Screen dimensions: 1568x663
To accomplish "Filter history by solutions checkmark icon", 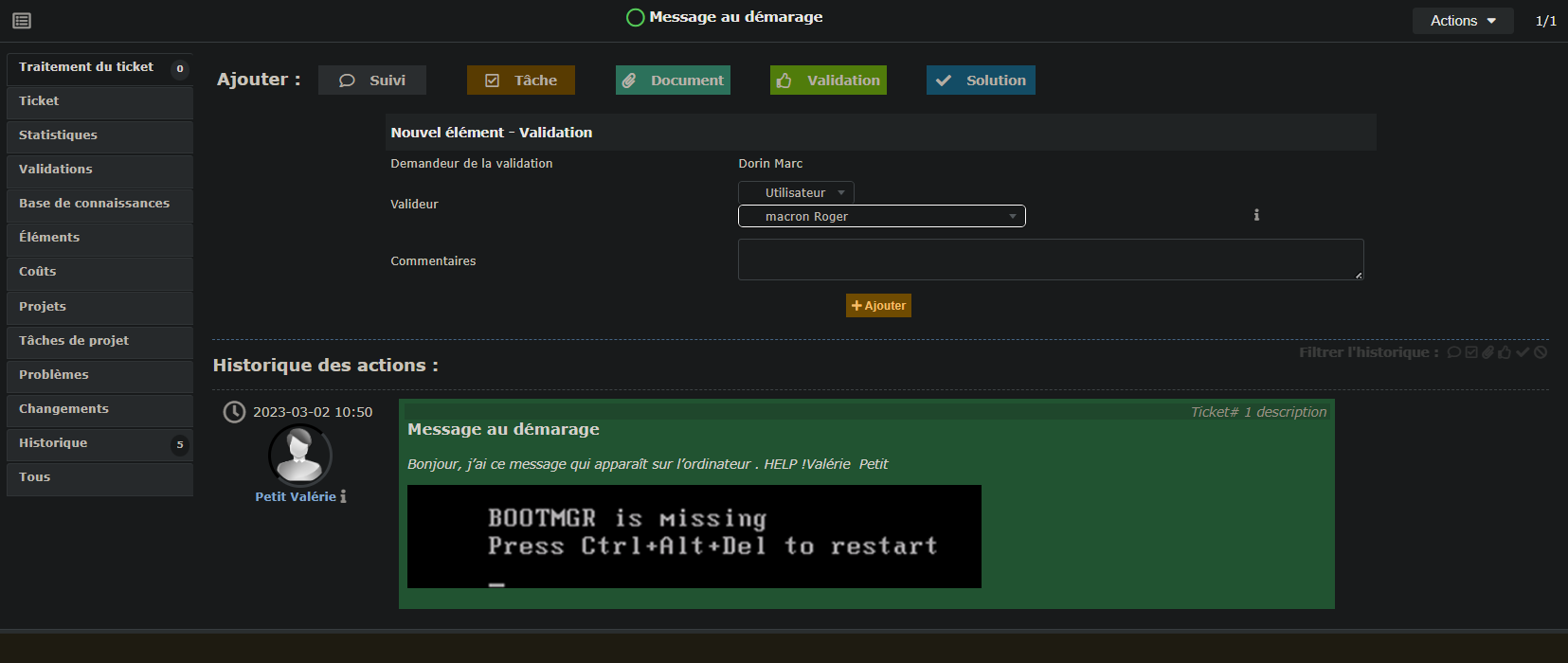I will click(1523, 352).
